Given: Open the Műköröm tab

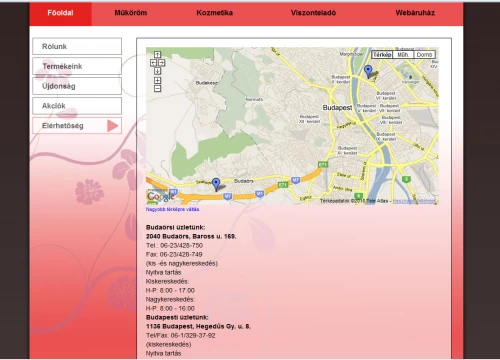Looking at the screenshot, I should coord(131,13).
